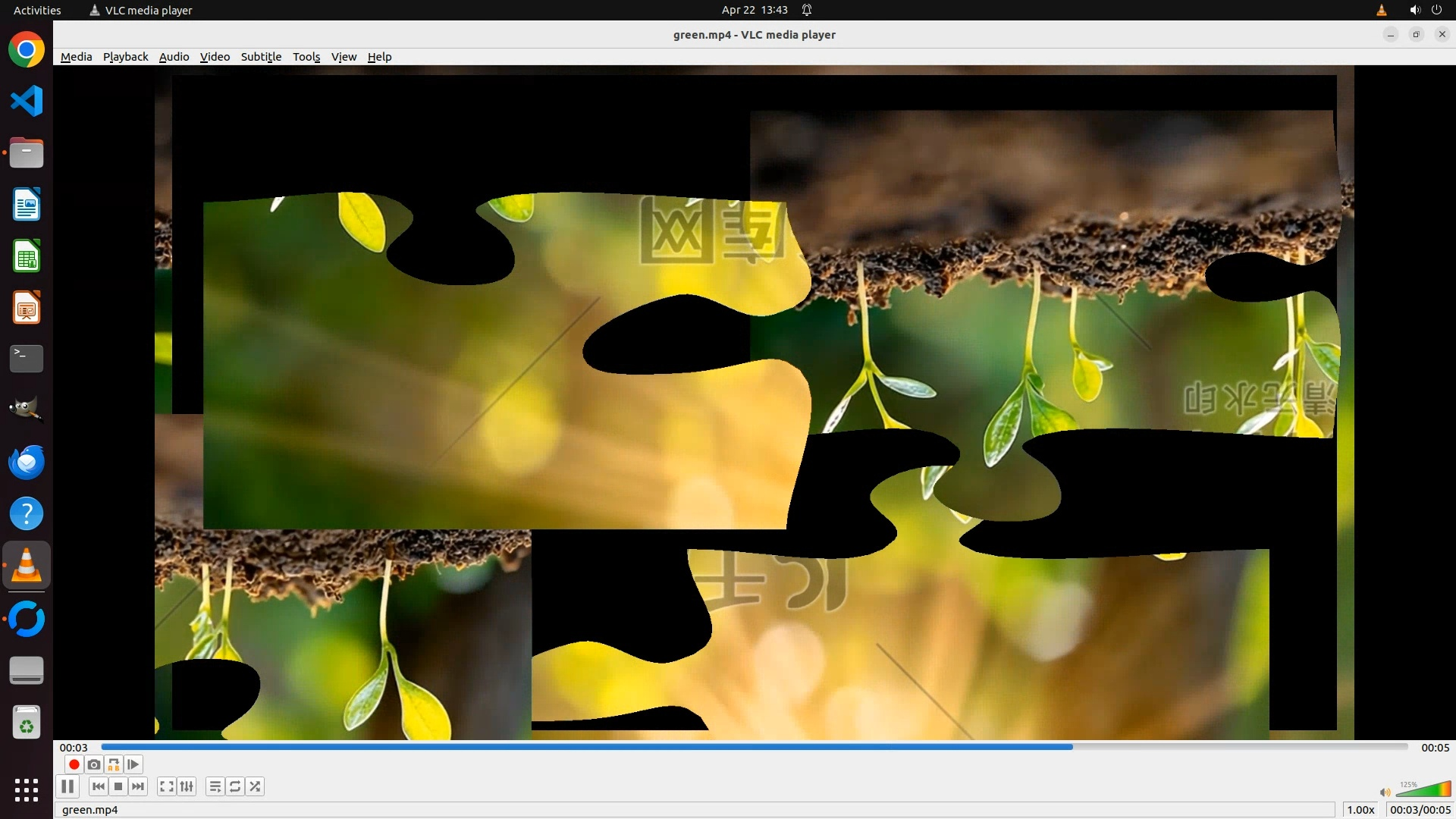Toggle fullscreen video mode
This screenshot has height=819, width=1456.
[x=167, y=786]
